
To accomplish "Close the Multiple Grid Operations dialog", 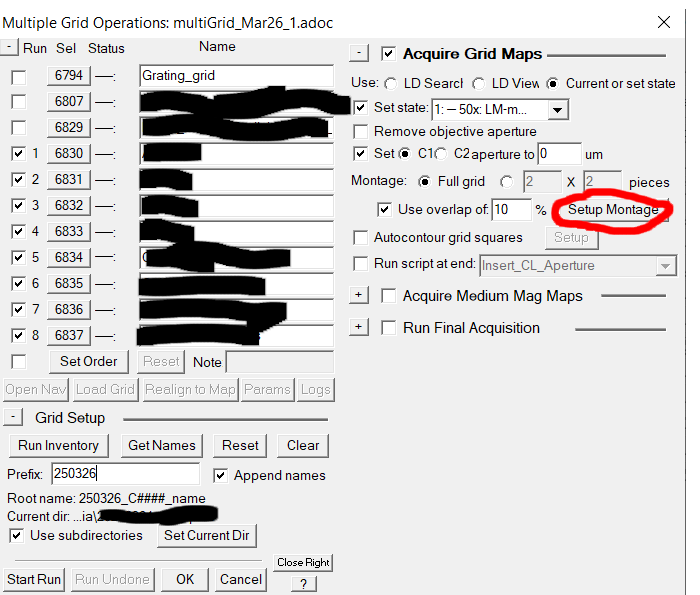I will coord(664,22).
